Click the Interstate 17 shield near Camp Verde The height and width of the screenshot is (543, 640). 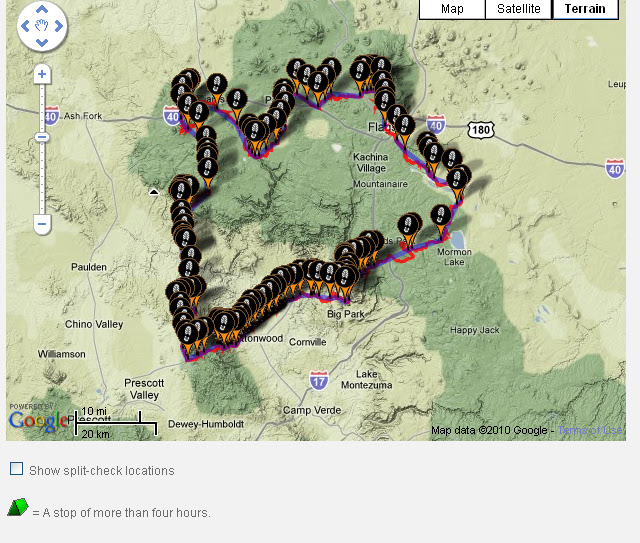(318, 380)
